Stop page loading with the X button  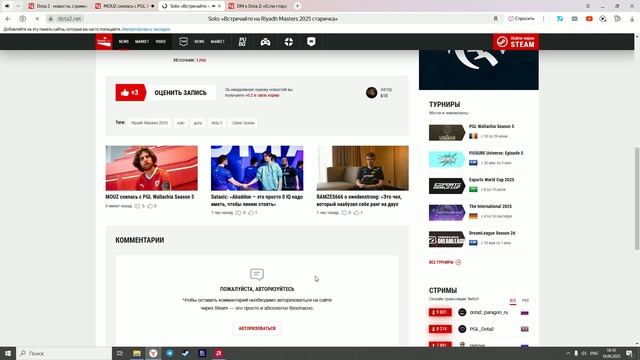37,19
